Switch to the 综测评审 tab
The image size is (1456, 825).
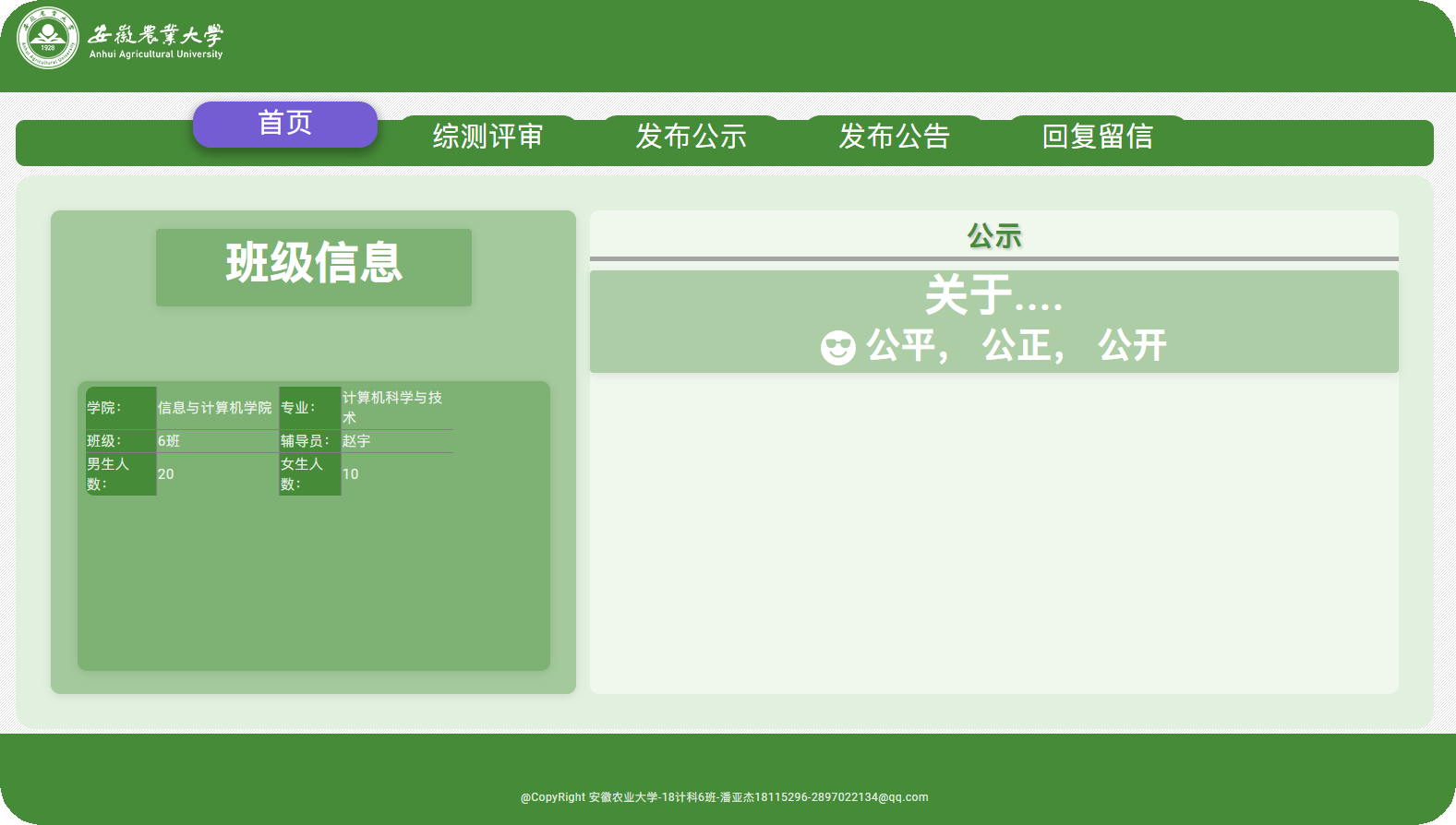click(487, 137)
